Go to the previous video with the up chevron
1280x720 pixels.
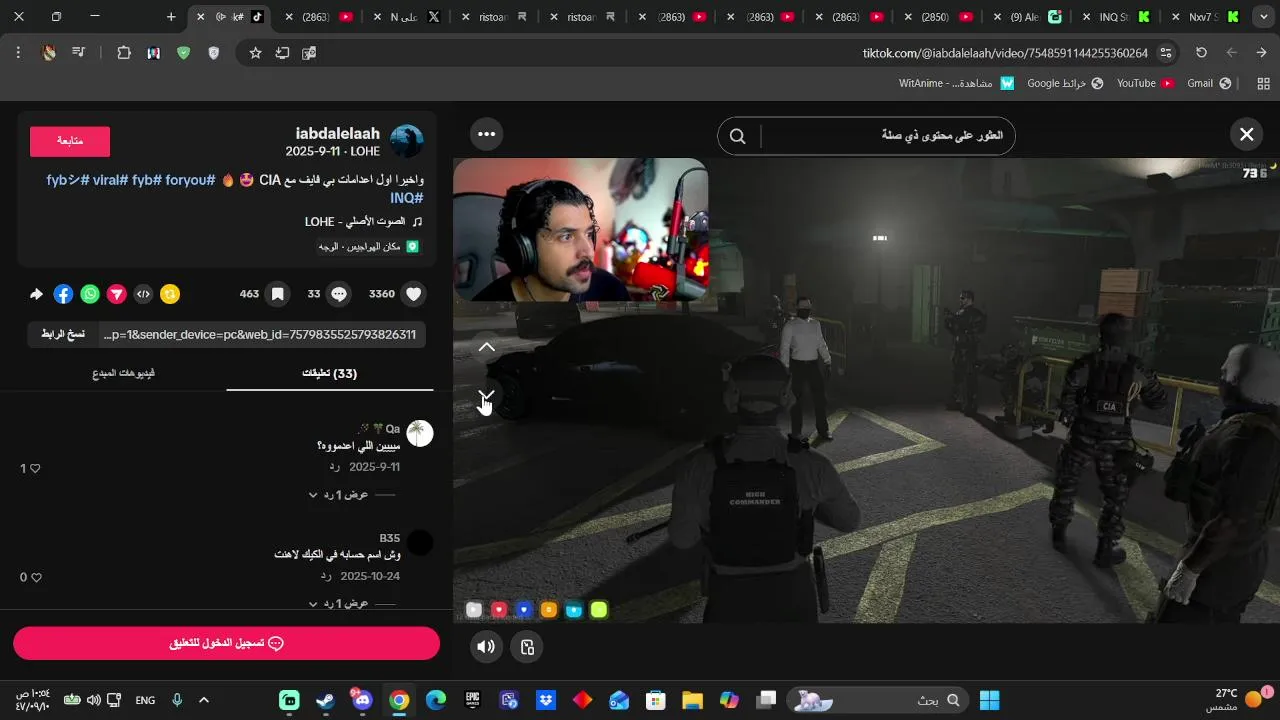486,347
